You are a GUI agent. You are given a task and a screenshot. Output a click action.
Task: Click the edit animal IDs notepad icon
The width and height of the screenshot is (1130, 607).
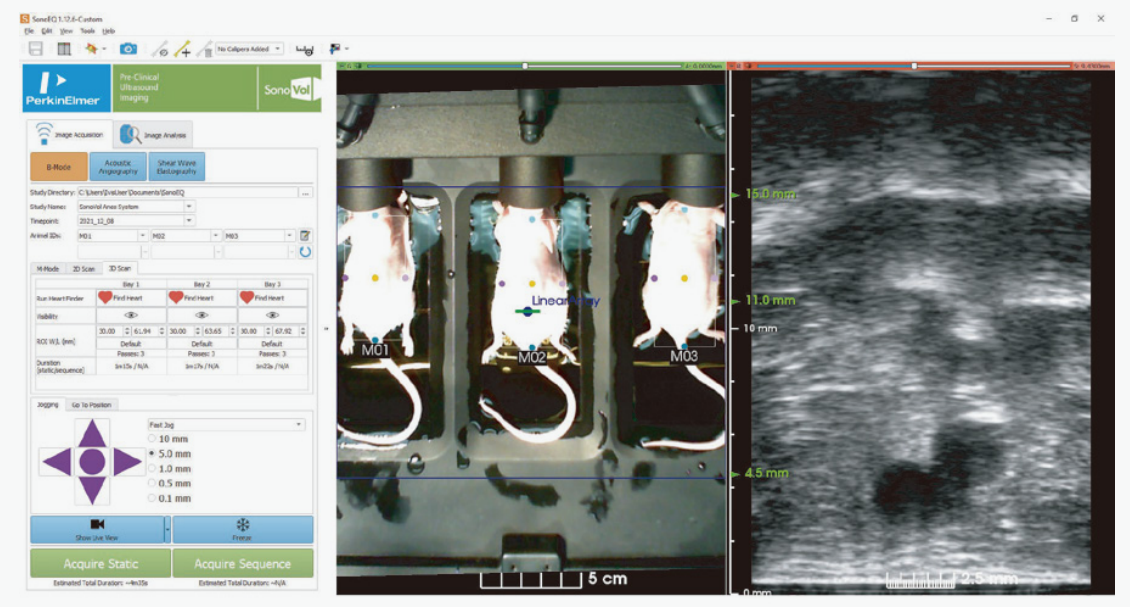point(305,236)
